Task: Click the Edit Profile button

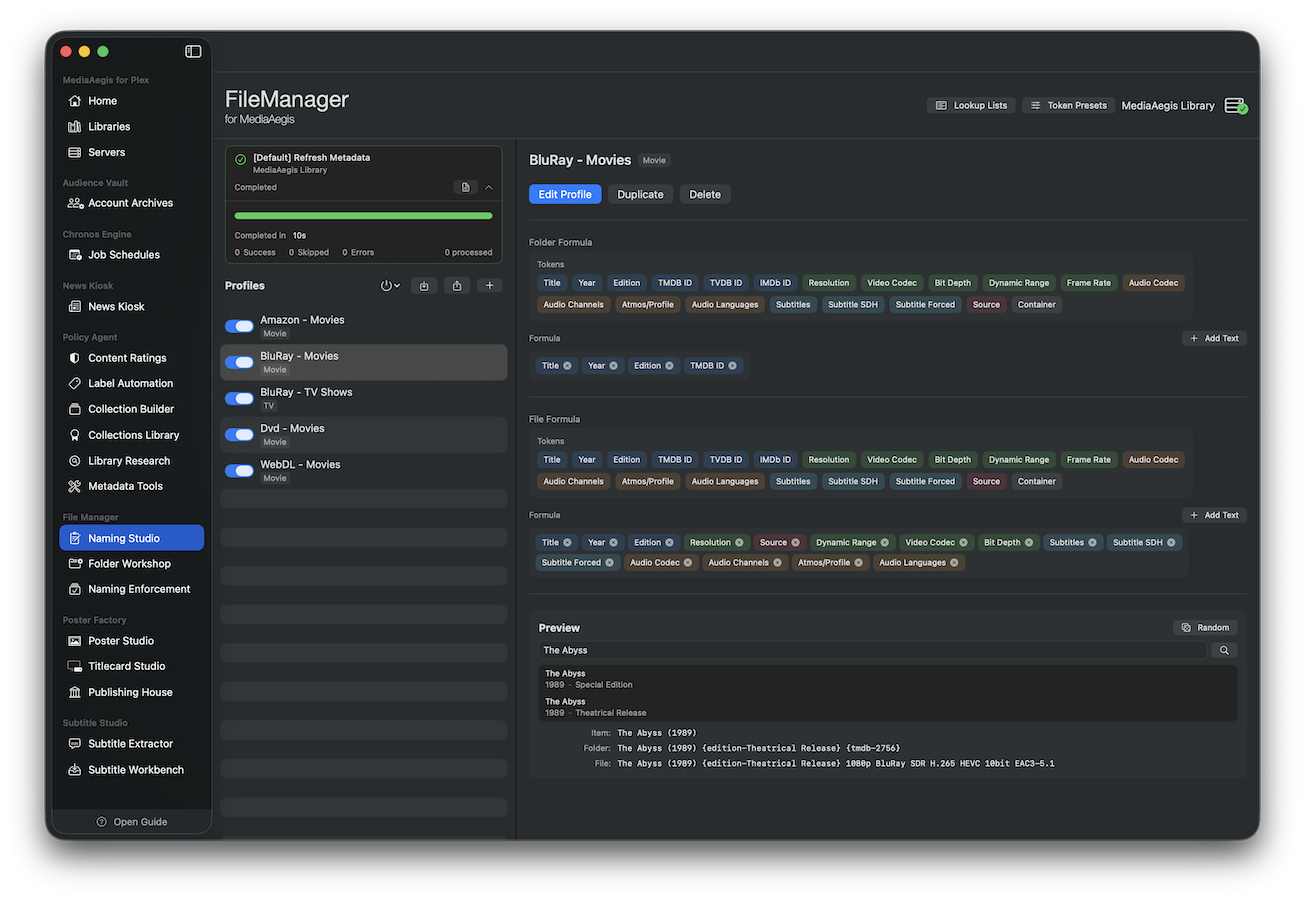Action: click(x=565, y=194)
